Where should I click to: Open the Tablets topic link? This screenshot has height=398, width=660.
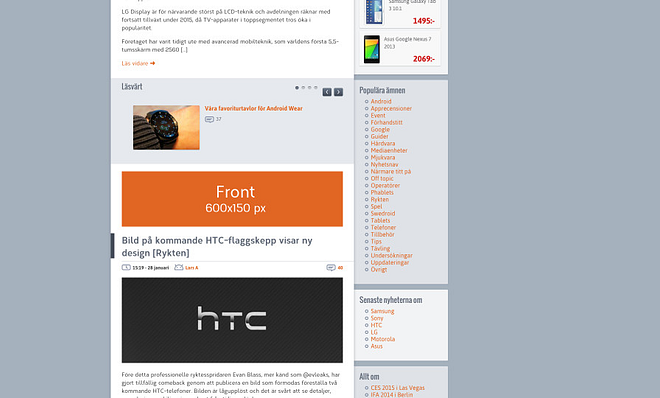point(380,220)
